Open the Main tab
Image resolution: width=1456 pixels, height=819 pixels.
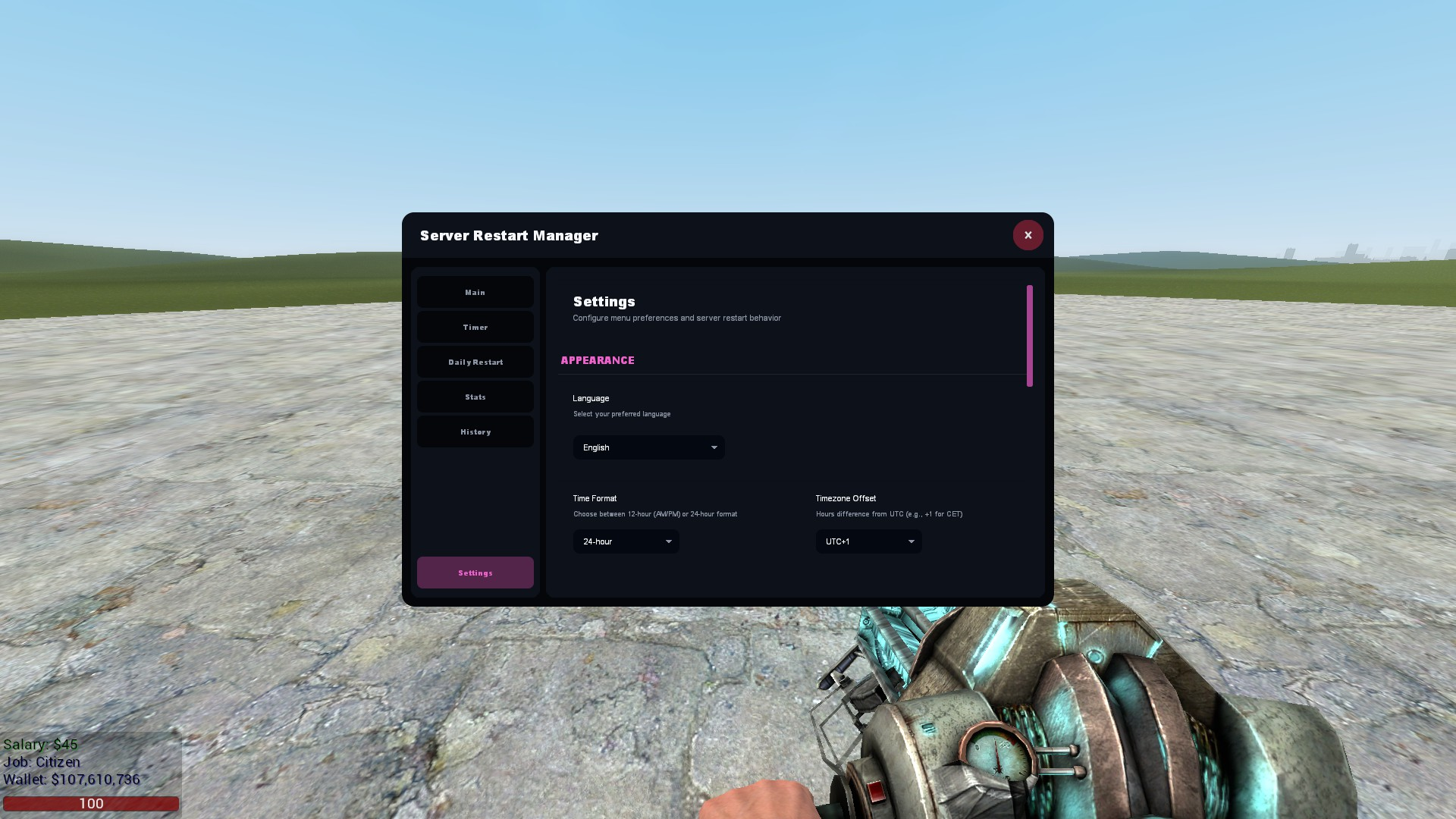pyautogui.click(x=475, y=292)
